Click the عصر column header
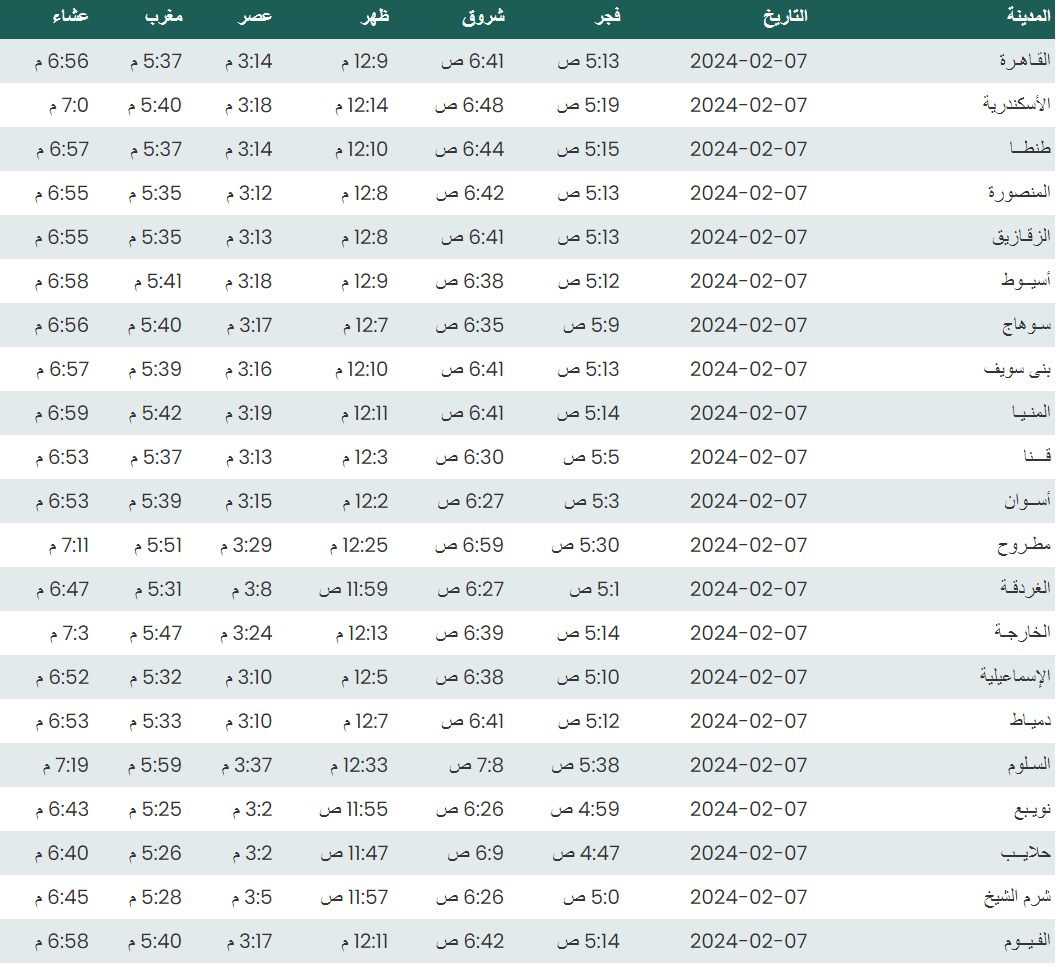The height and width of the screenshot is (967, 1056). pyautogui.click(x=255, y=16)
